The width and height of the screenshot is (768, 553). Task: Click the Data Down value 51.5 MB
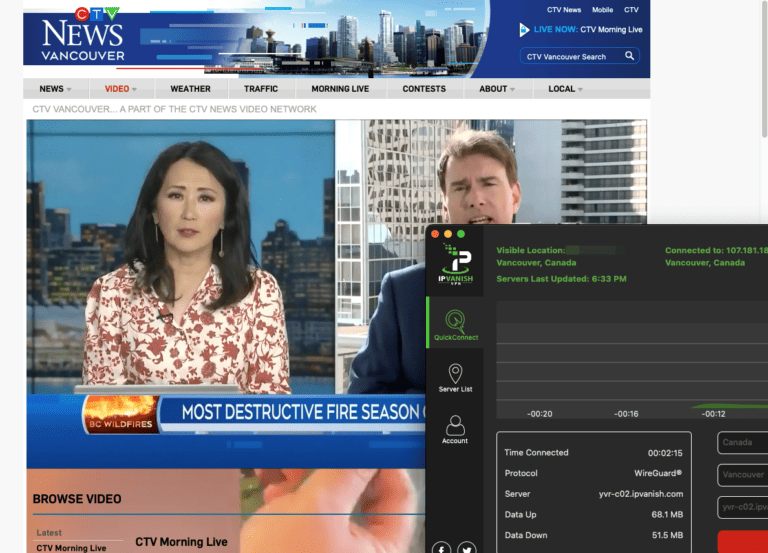pyautogui.click(x=667, y=535)
